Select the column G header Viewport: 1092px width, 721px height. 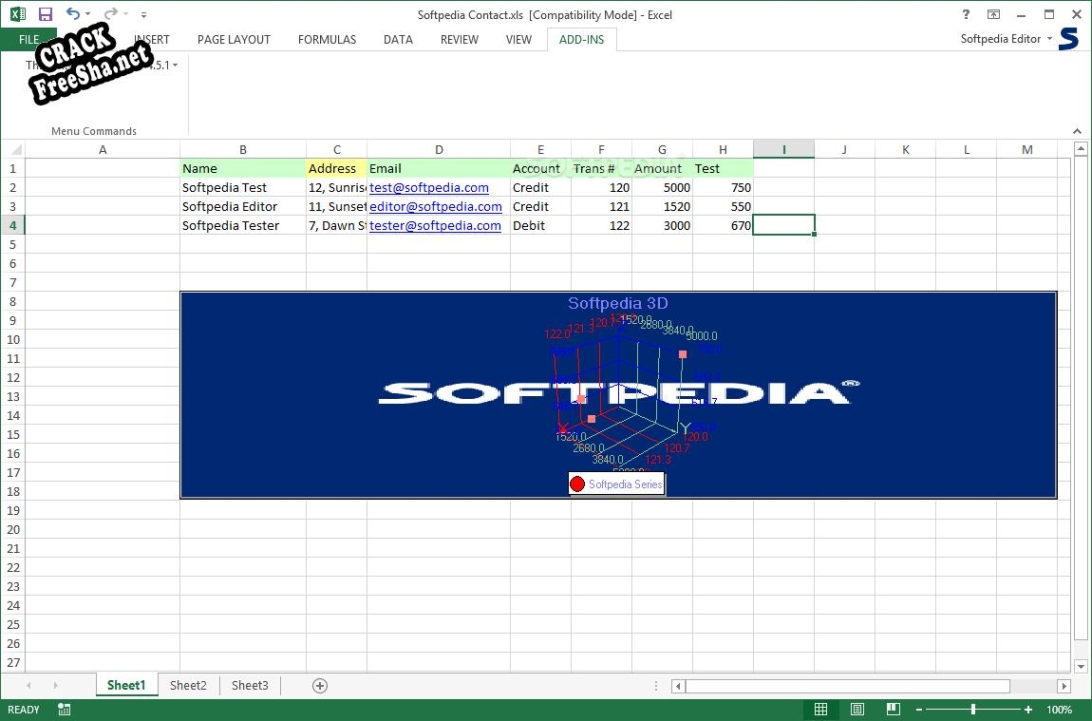click(662, 149)
